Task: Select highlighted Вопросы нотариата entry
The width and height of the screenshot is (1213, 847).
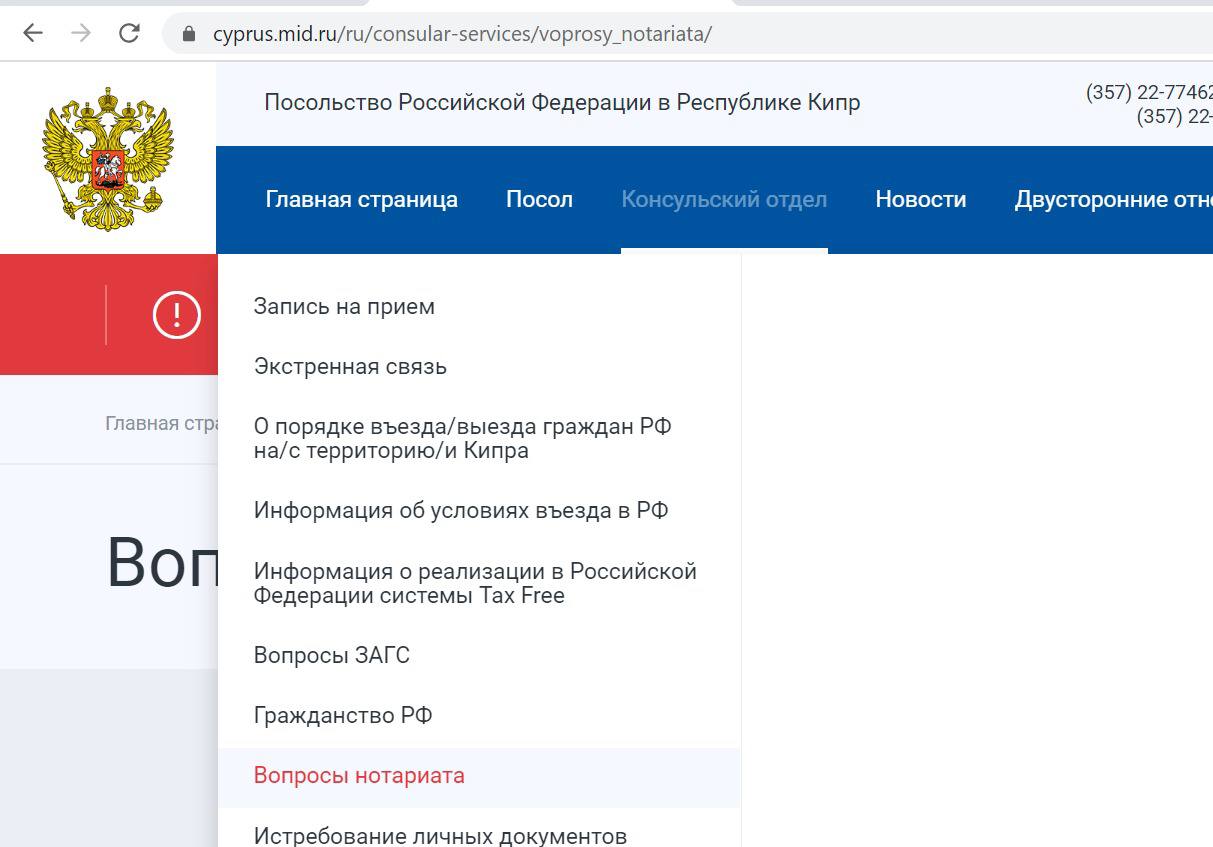Action: pos(359,776)
